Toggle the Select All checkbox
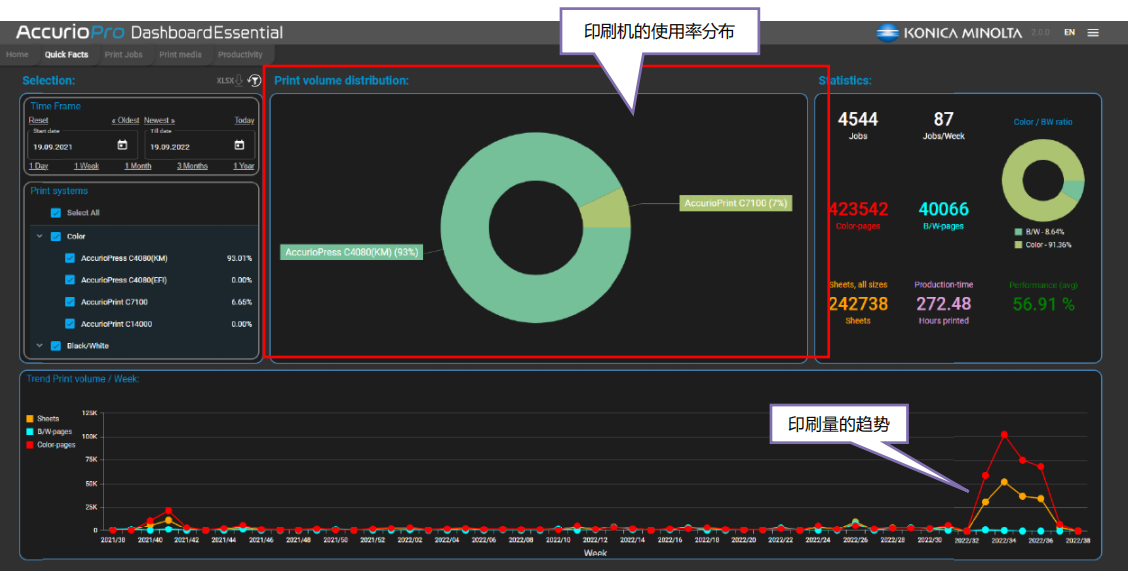 point(56,213)
